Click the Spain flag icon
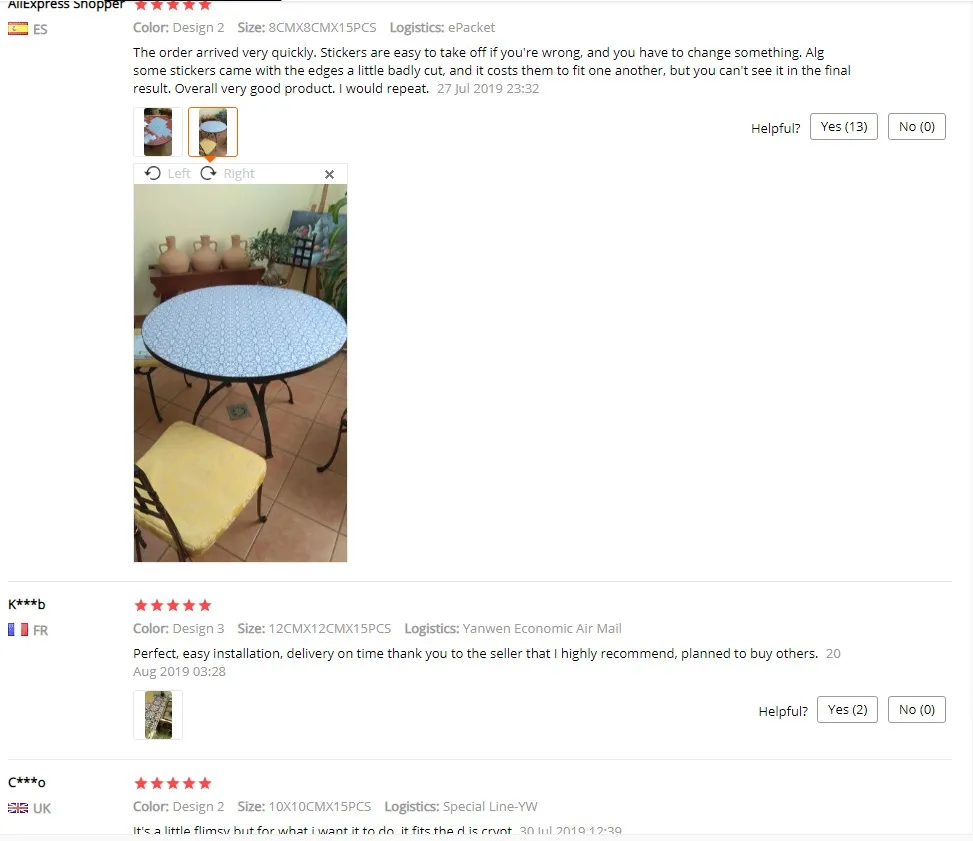The width and height of the screenshot is (973, 841). click(x=18, y=29)
